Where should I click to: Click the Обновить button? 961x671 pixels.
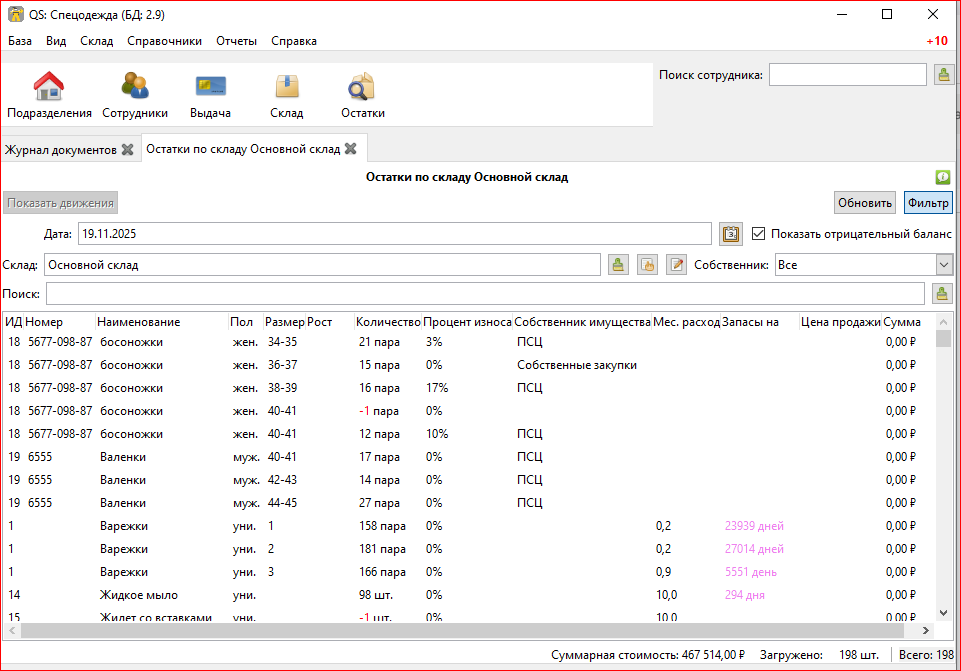tap(865, 203)
